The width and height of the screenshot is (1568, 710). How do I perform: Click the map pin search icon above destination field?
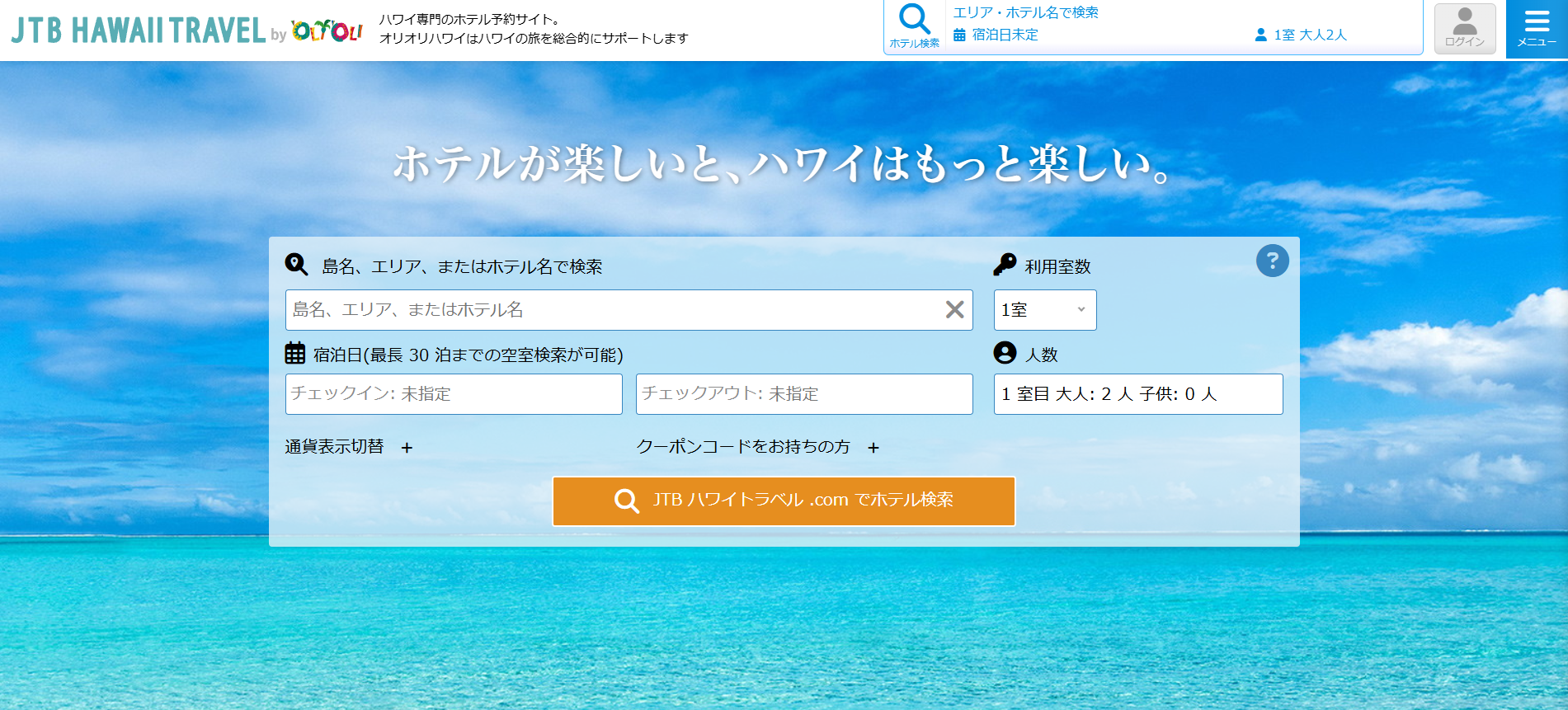(x=296, y=265)
